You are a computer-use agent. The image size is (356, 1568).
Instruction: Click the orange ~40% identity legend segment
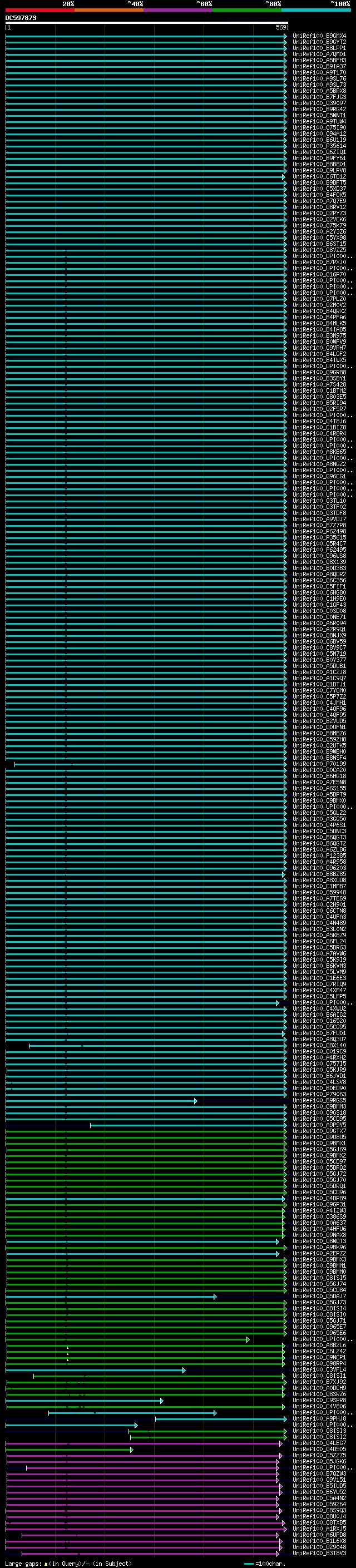pyautogui.click(x=109, y=10)
